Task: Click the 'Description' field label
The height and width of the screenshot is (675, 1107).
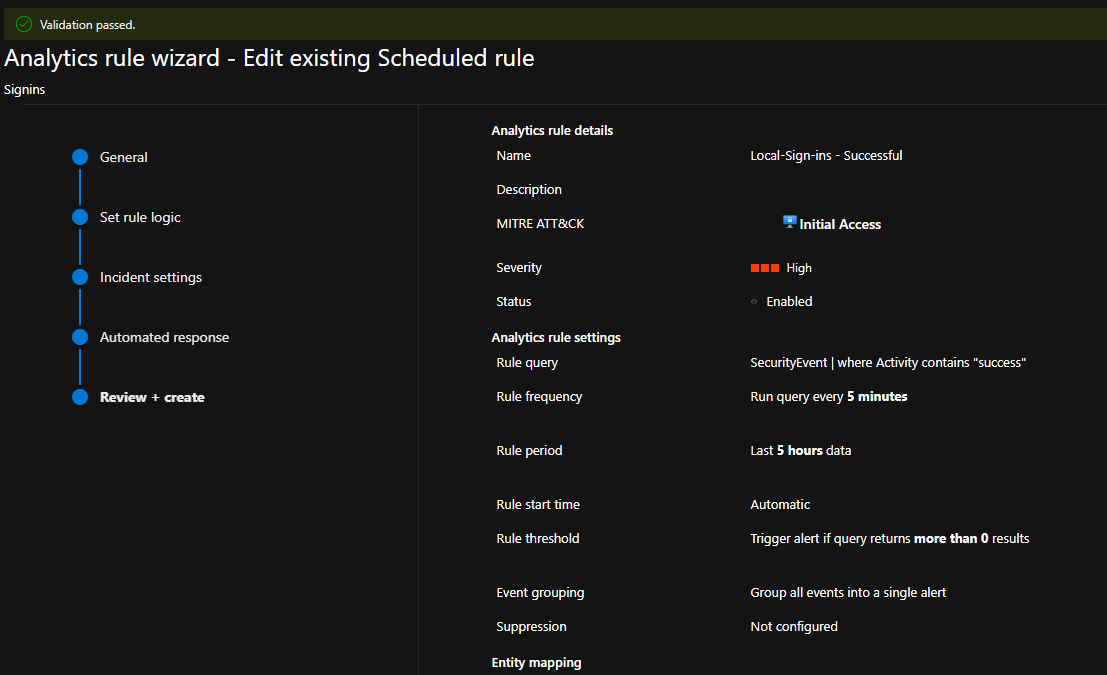Action: pyautogui.click(x=529, y=189)
